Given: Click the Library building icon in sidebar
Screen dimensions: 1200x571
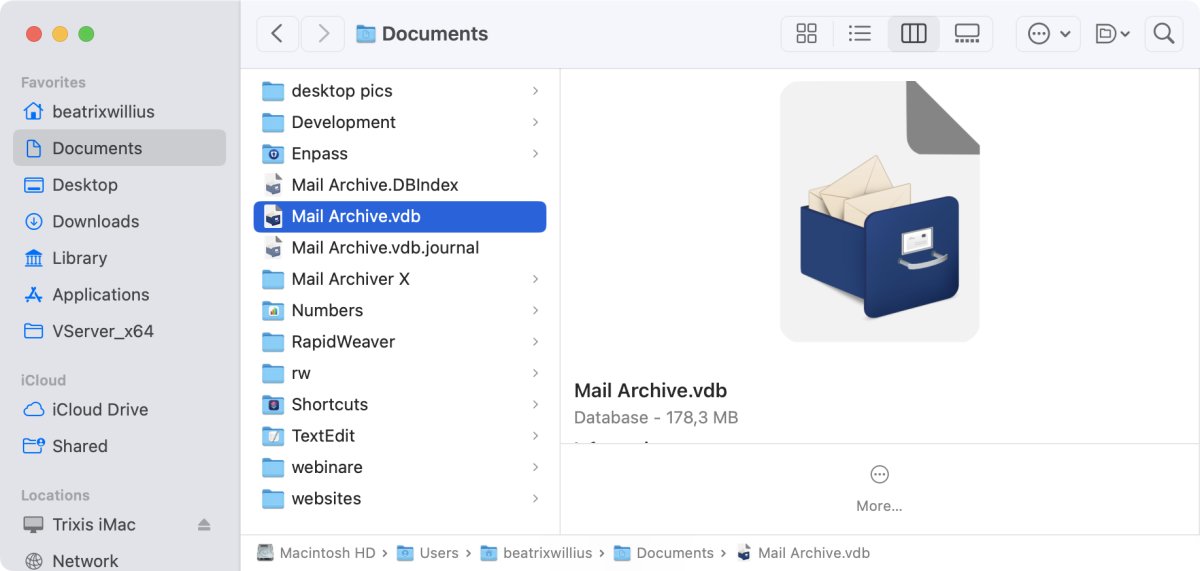Looking at the screenshot, I should pos(34,258).
